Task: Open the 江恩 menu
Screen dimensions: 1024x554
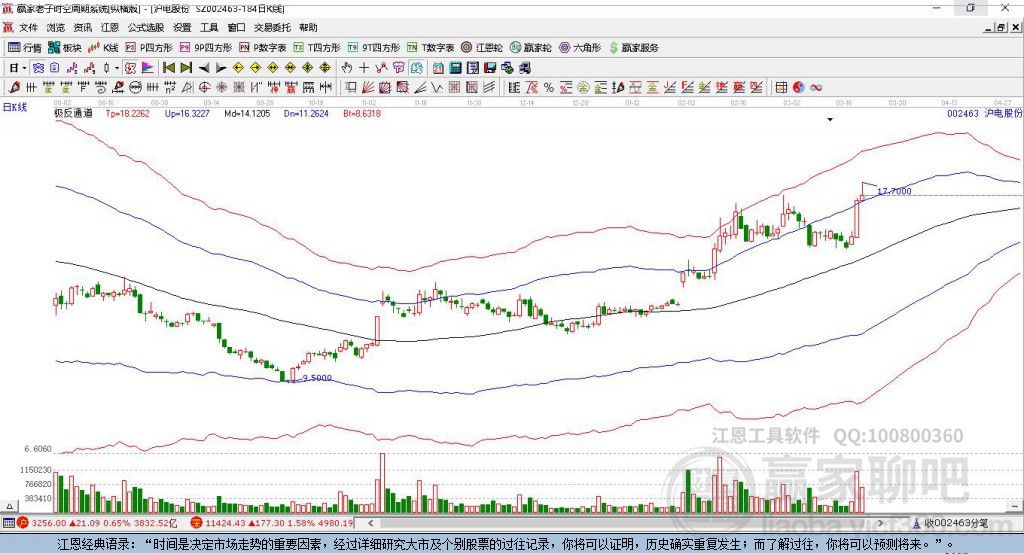Action: click(x=110, y=27)
